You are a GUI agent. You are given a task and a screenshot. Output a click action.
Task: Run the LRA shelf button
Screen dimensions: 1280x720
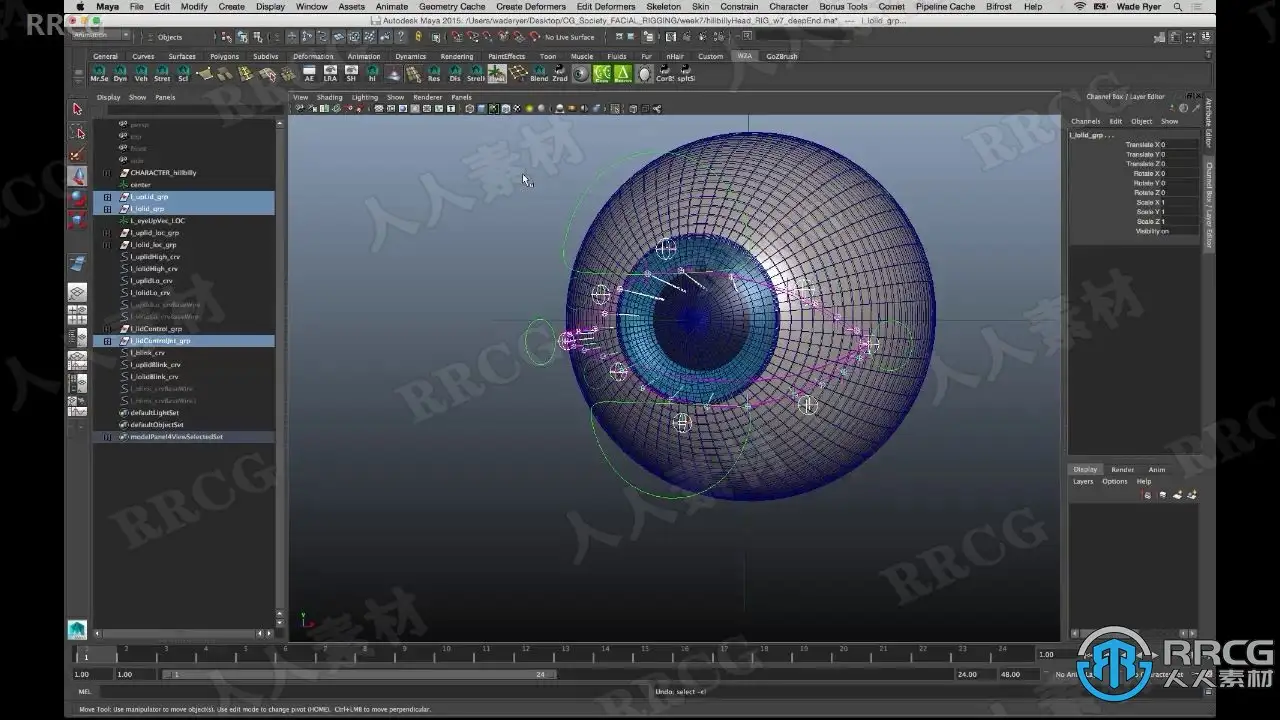(x=330, y=73)
